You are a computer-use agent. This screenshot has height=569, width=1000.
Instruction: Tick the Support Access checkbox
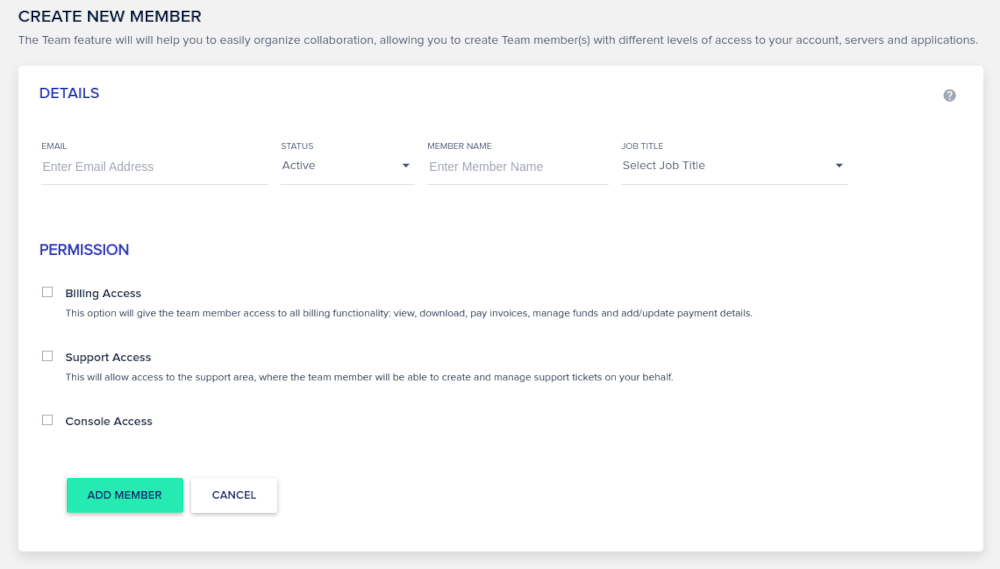[x=47, y=356]
